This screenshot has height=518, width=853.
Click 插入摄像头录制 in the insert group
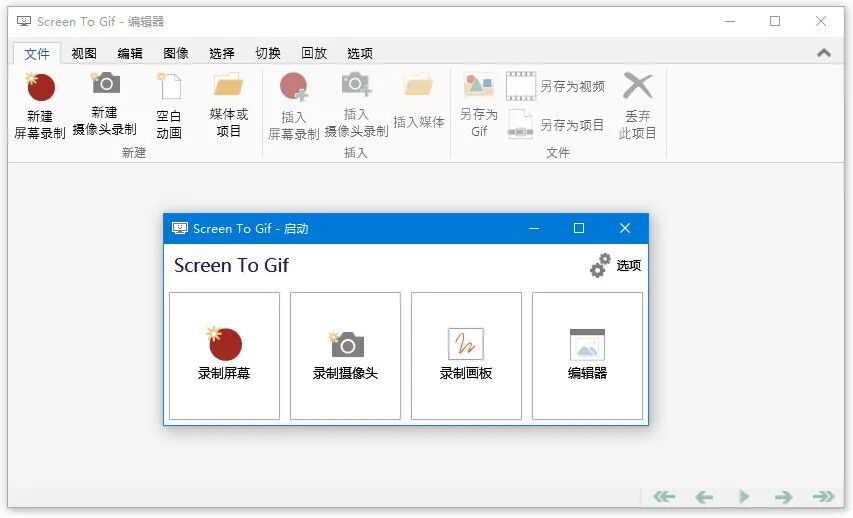(x=356, y=104)
